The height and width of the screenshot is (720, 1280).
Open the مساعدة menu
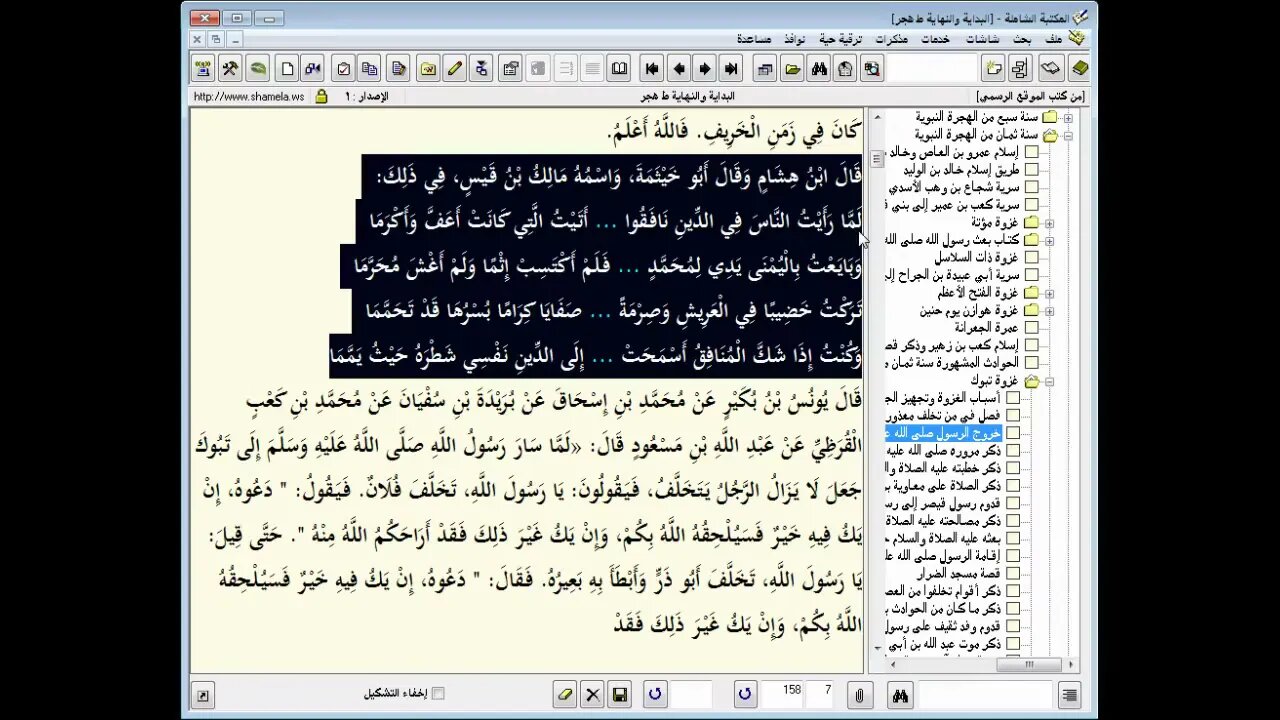[754, 39]
